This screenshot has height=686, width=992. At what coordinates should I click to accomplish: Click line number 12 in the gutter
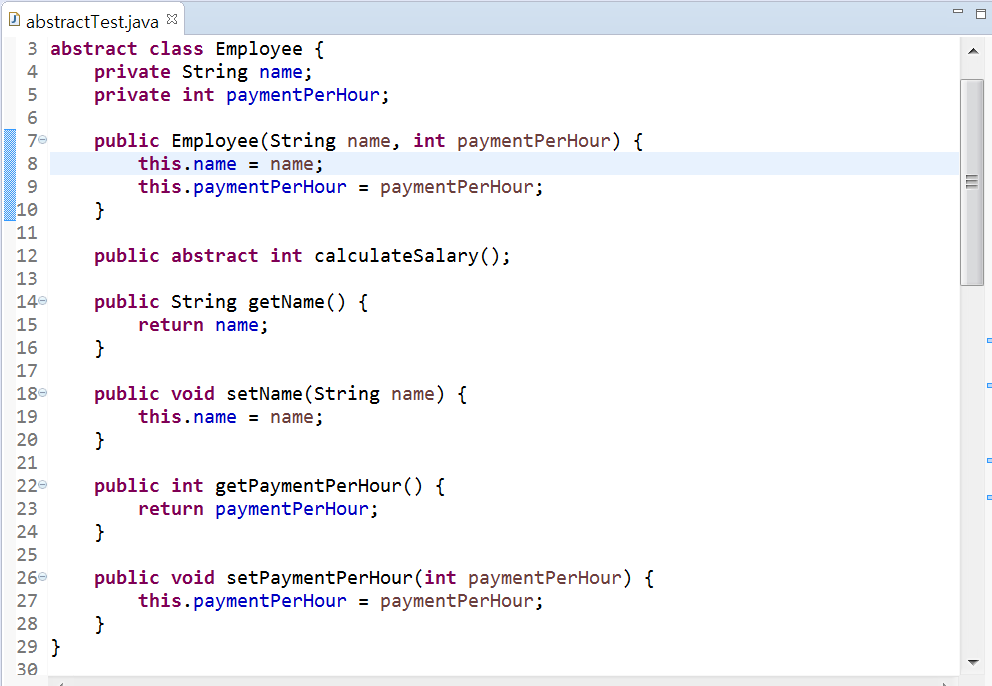click(x=27, y=256)
